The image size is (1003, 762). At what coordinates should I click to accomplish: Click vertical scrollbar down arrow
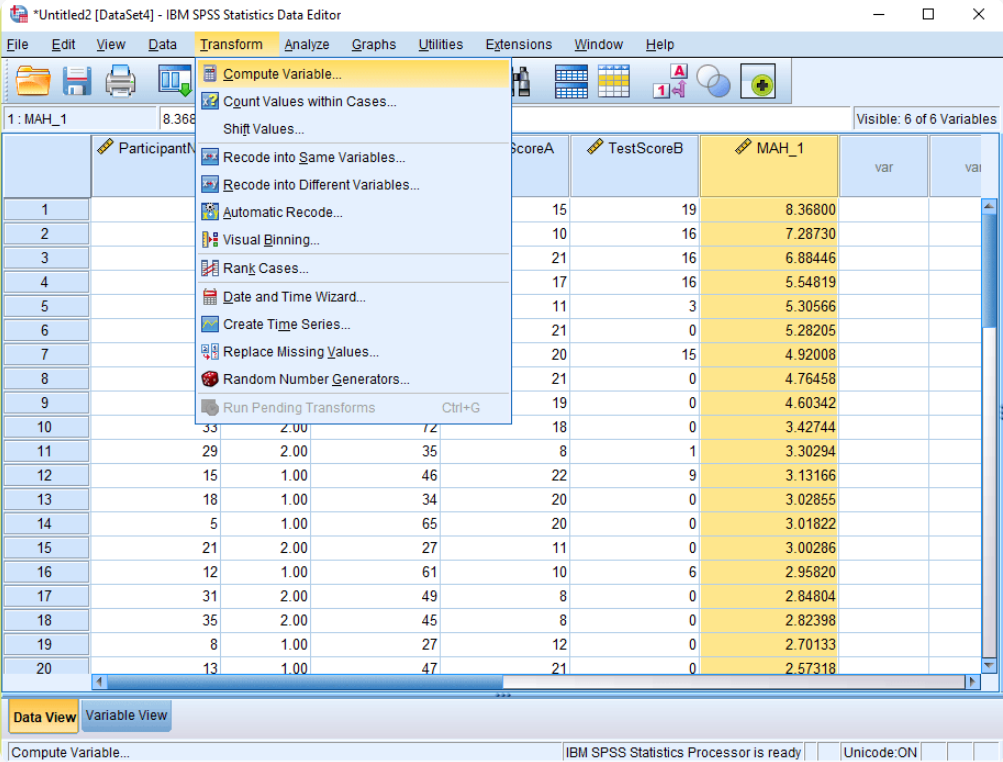989,666
